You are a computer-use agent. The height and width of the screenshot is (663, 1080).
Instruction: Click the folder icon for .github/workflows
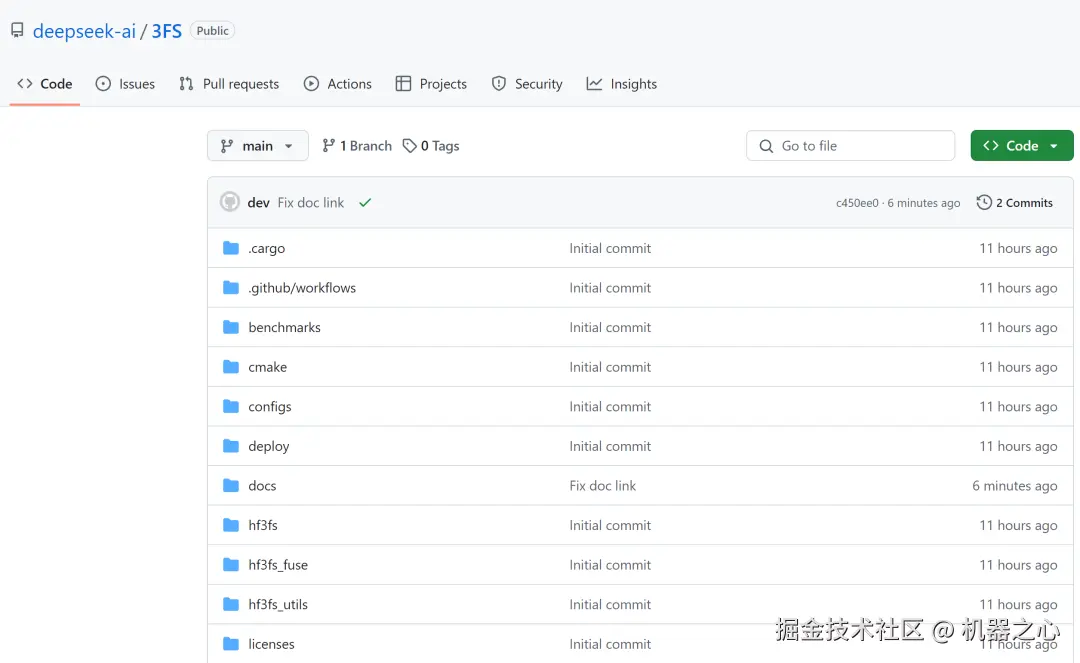(231, 288)
